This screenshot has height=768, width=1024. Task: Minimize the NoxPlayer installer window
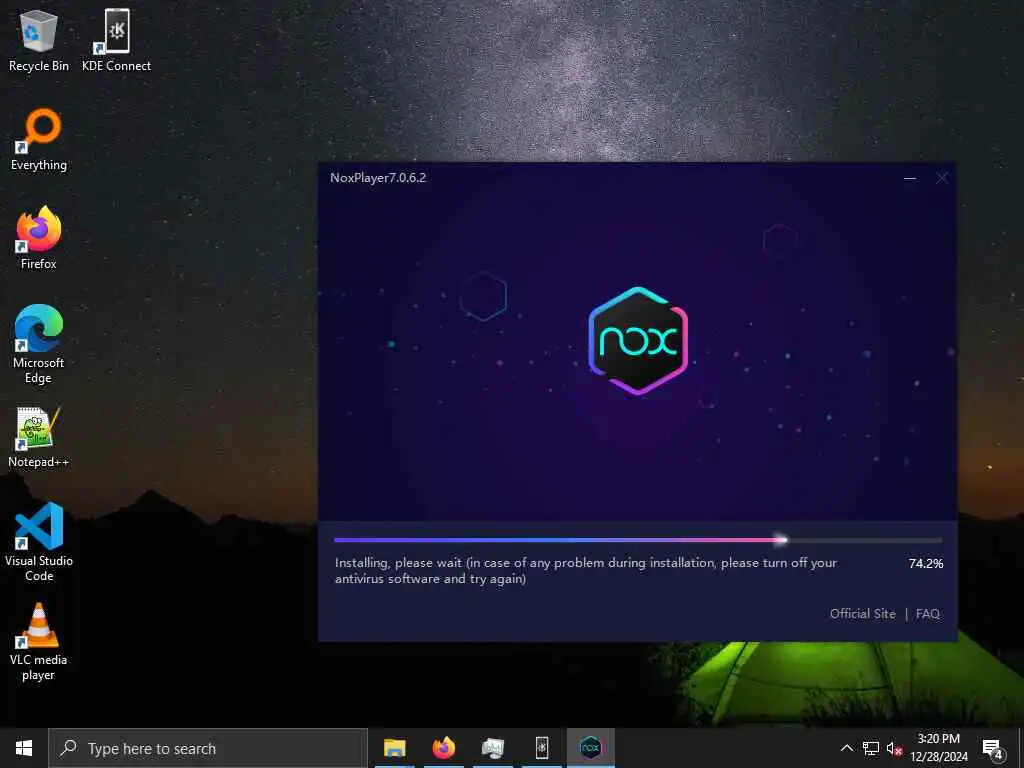point(910,178)
